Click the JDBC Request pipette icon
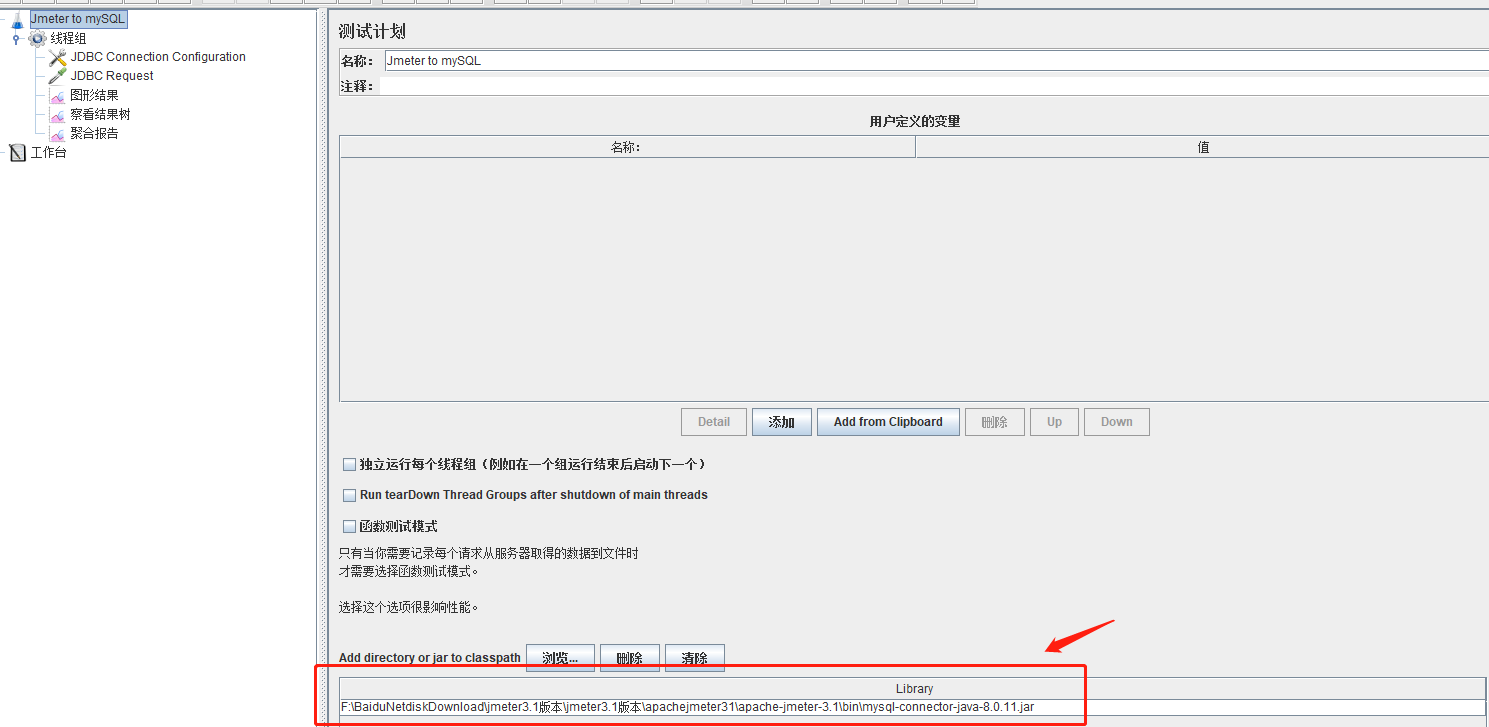This screenshot has height=727, width=1489. tap(58, 76)
